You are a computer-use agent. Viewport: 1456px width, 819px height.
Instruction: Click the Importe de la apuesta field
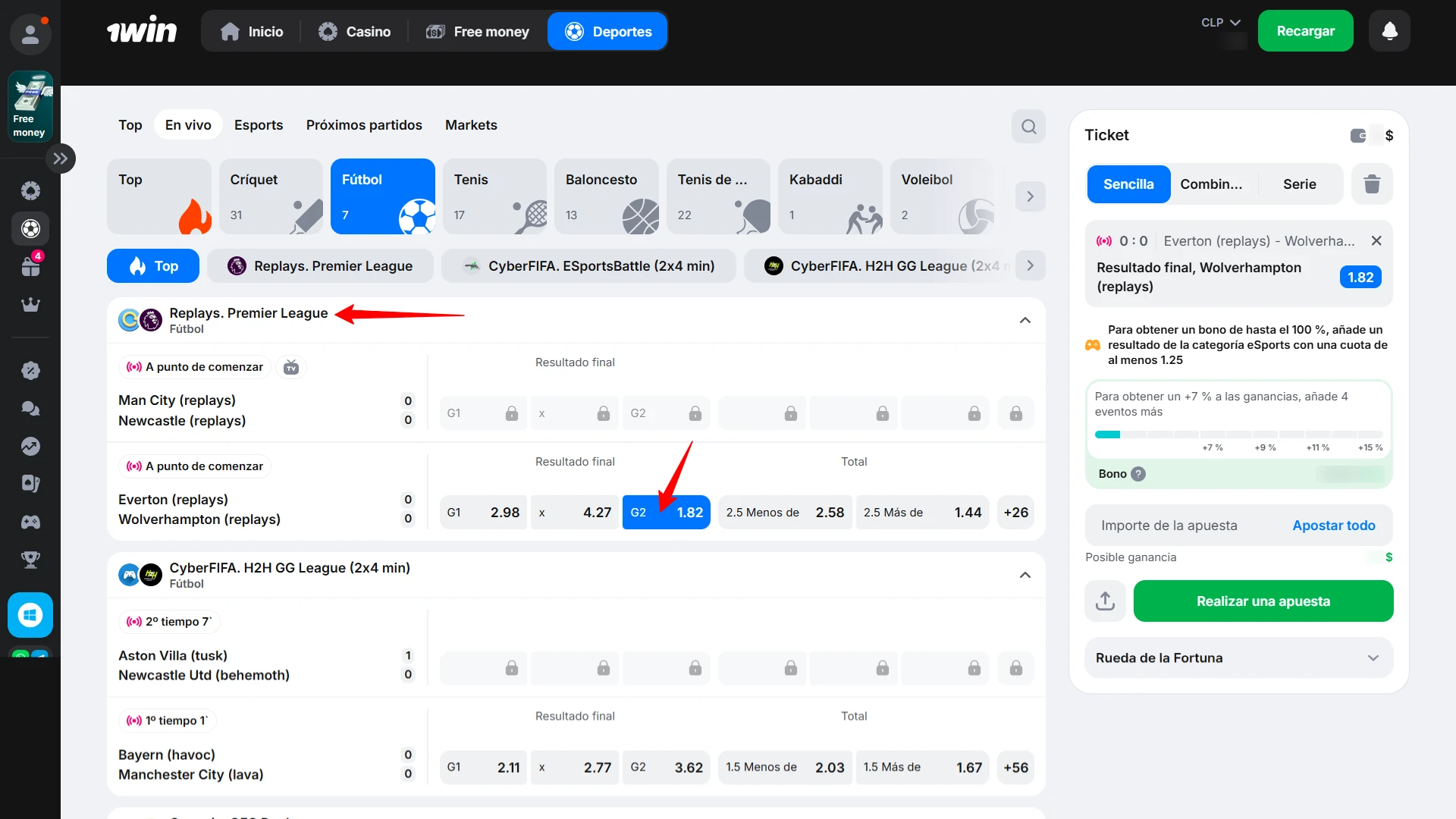click(x=1169, y=526)
